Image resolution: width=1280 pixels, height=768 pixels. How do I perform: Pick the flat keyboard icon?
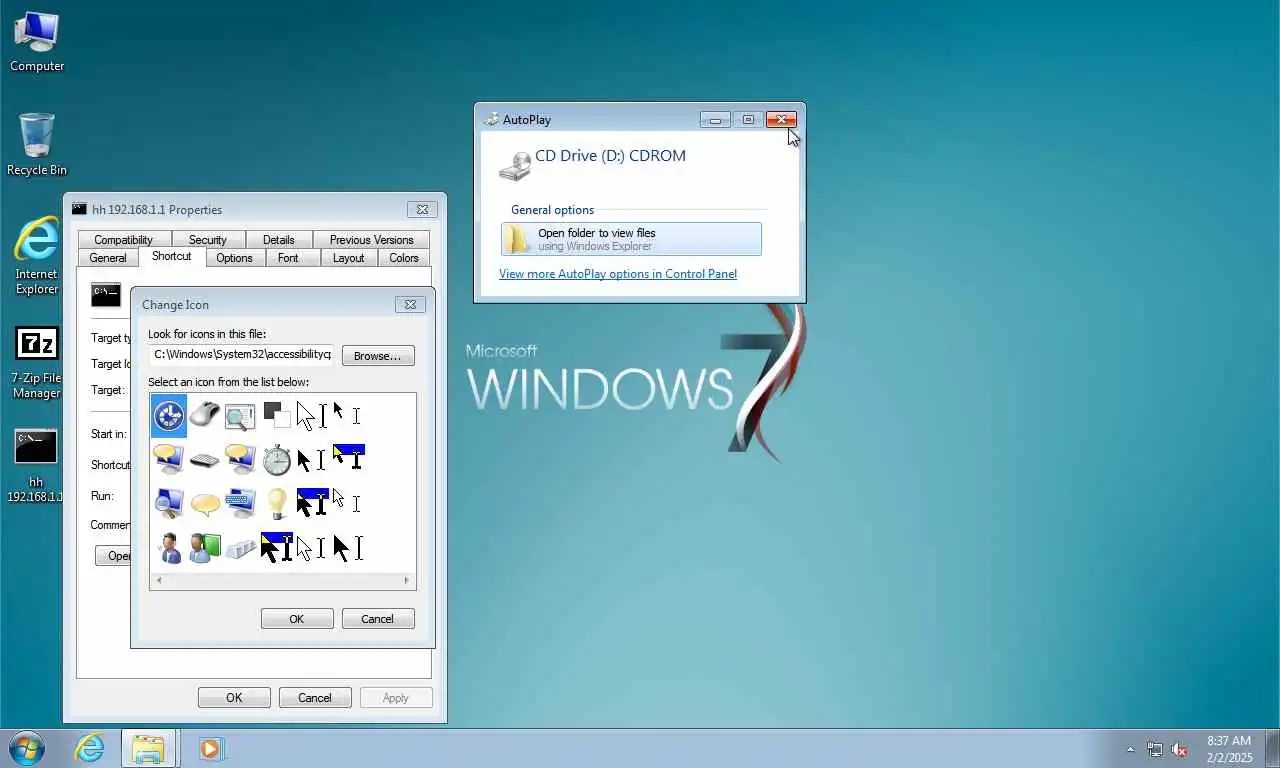204,460
